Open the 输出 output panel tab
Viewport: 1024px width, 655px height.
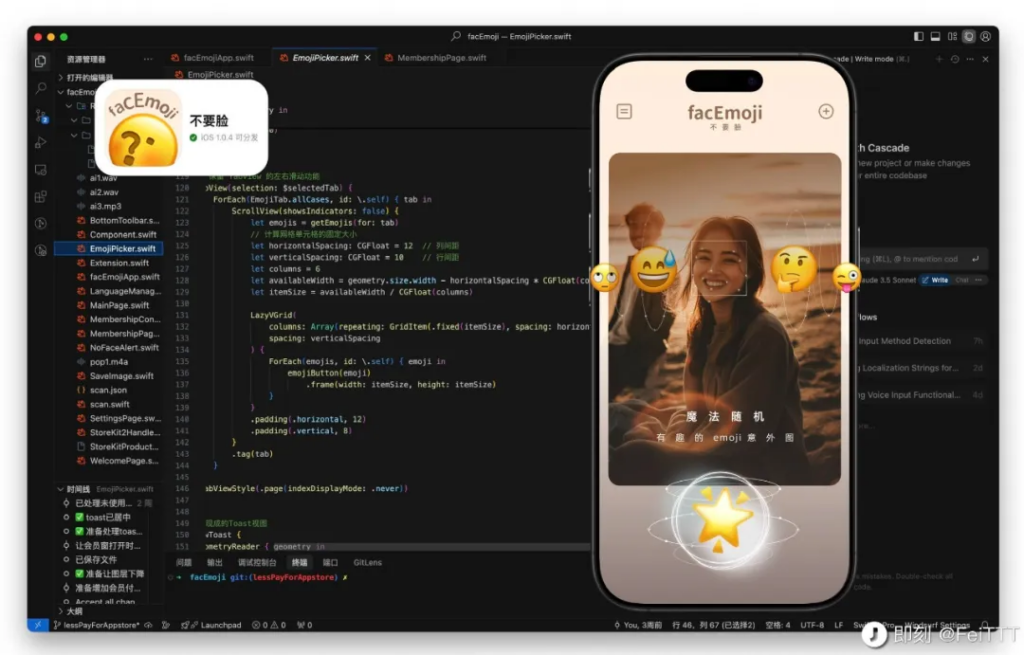coord(215,562)
